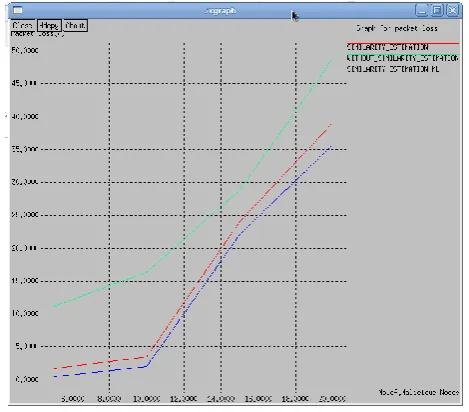Screen dimensions: 469x412
Task: Click the 6.0000 x-axis tick label
Action: point(72,398)
